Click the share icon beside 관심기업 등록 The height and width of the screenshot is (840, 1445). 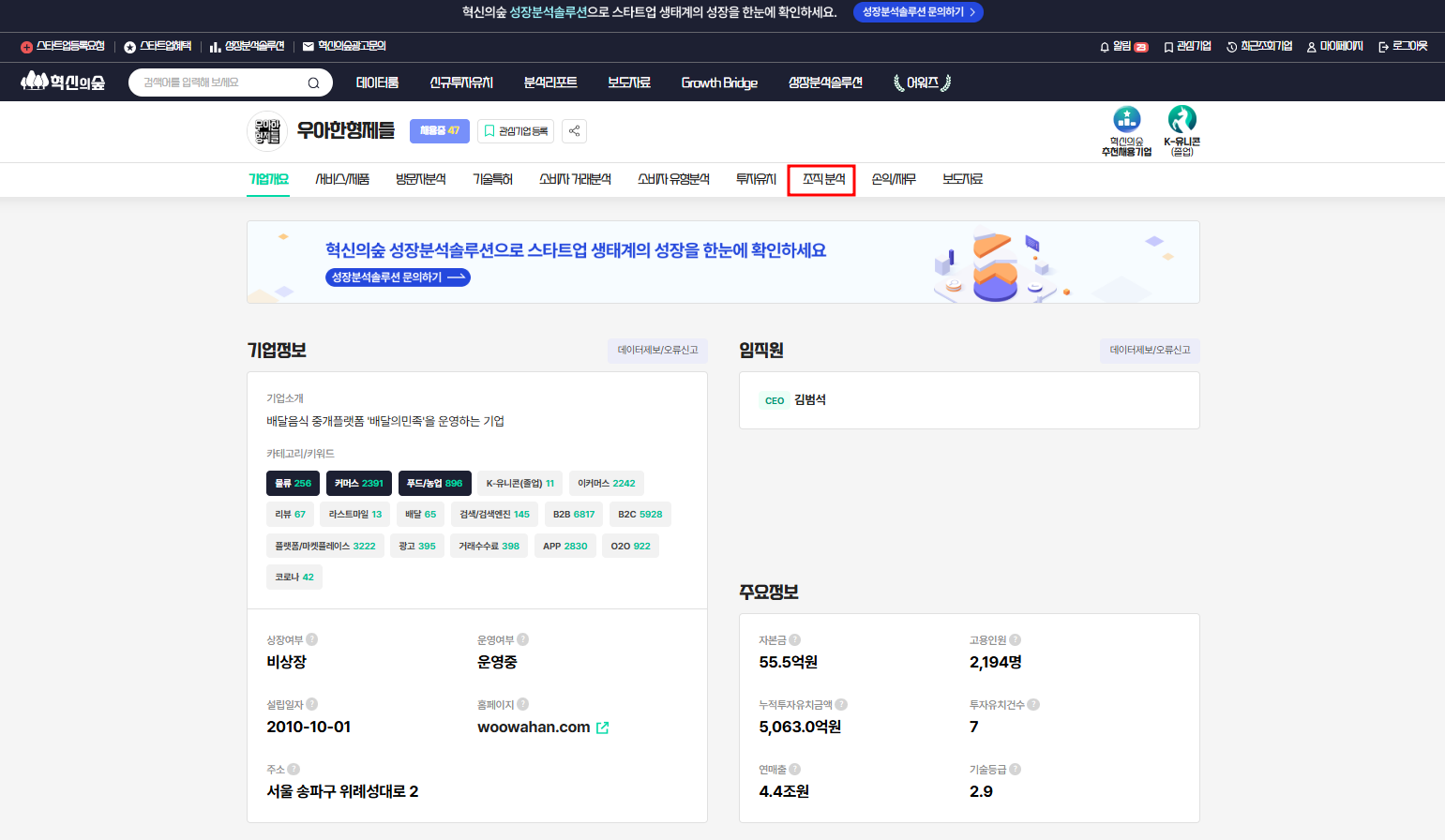pos(575,131)
